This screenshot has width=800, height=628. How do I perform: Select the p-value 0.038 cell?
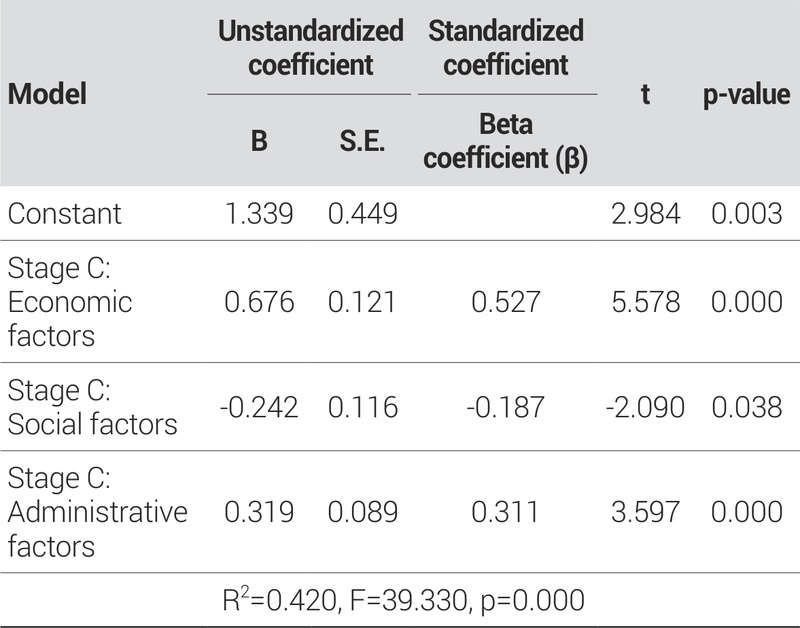(x=746, y=408)
